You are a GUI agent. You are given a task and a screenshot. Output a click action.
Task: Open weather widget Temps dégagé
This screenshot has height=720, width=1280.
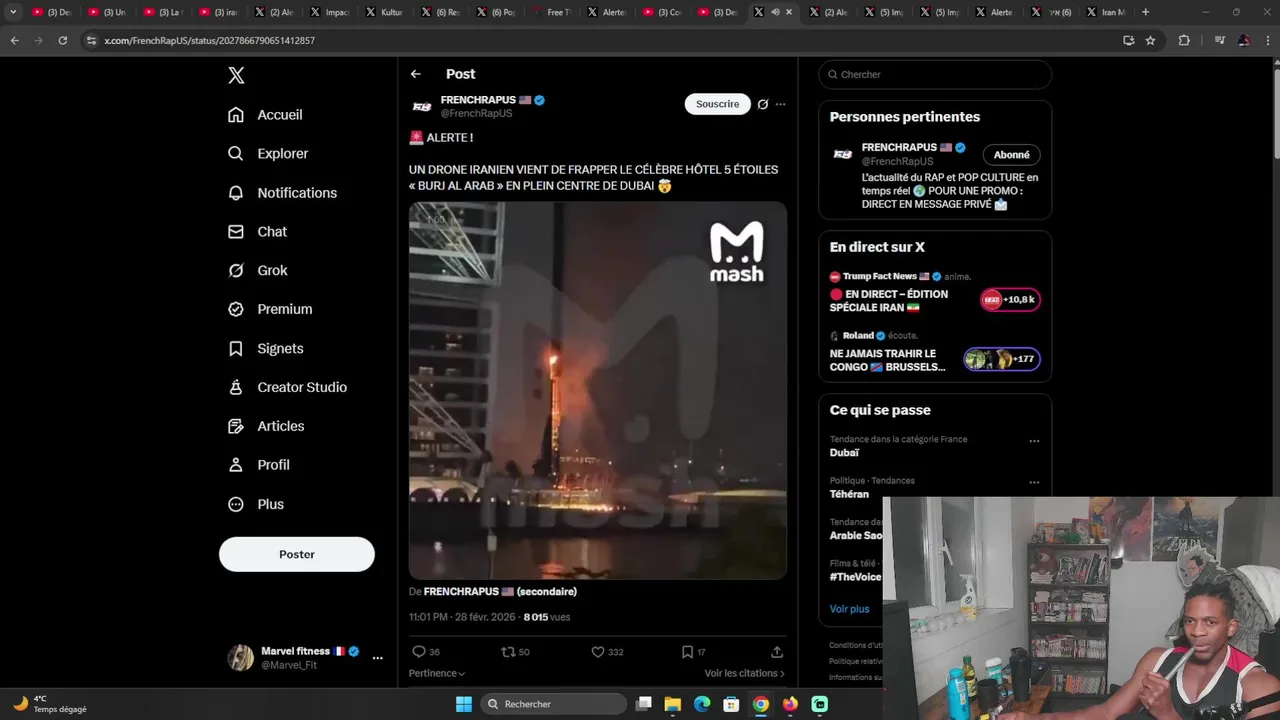coord(50,704)
